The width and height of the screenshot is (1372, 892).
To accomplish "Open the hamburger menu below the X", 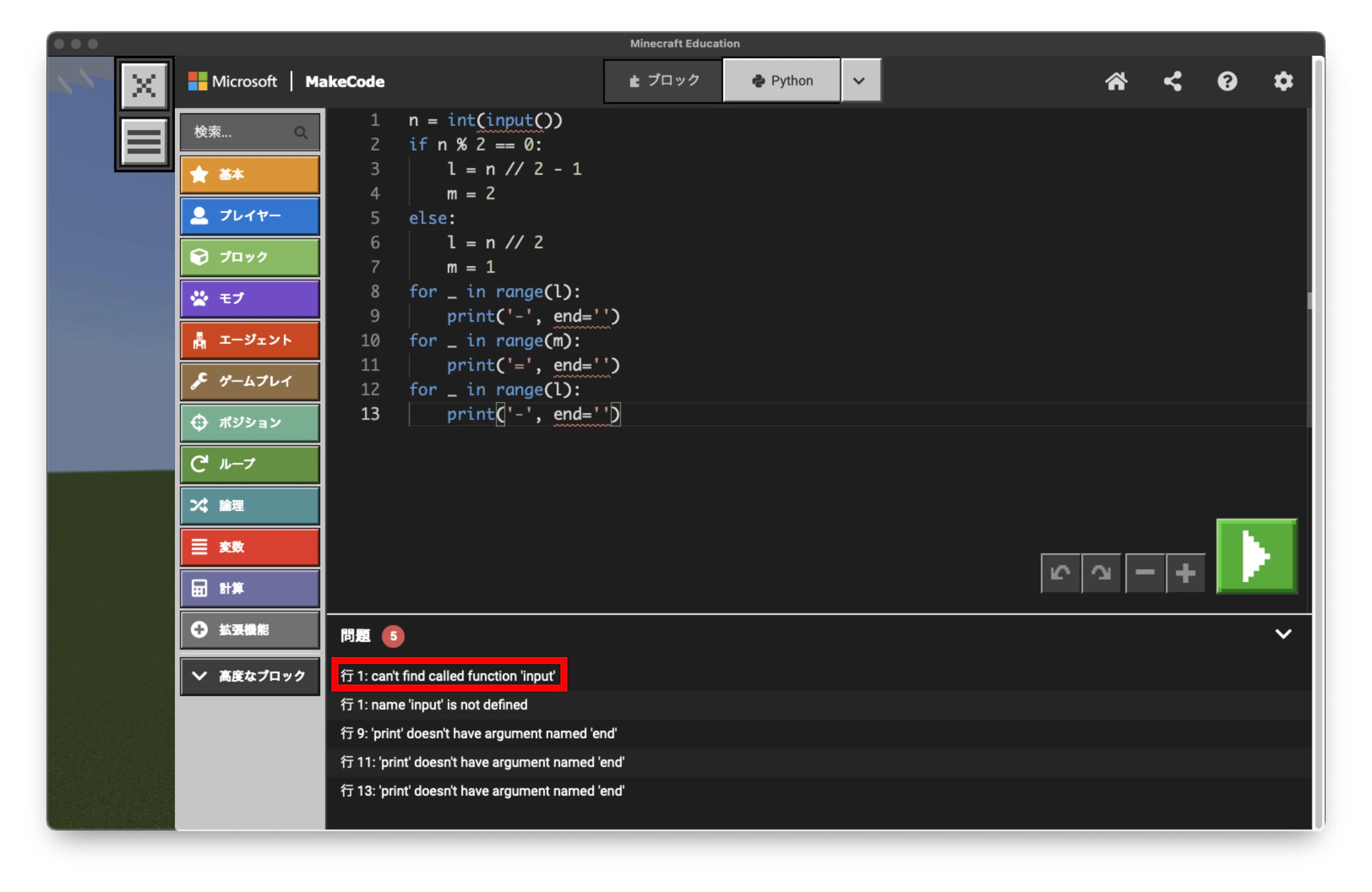I will (x=144, y=141).
